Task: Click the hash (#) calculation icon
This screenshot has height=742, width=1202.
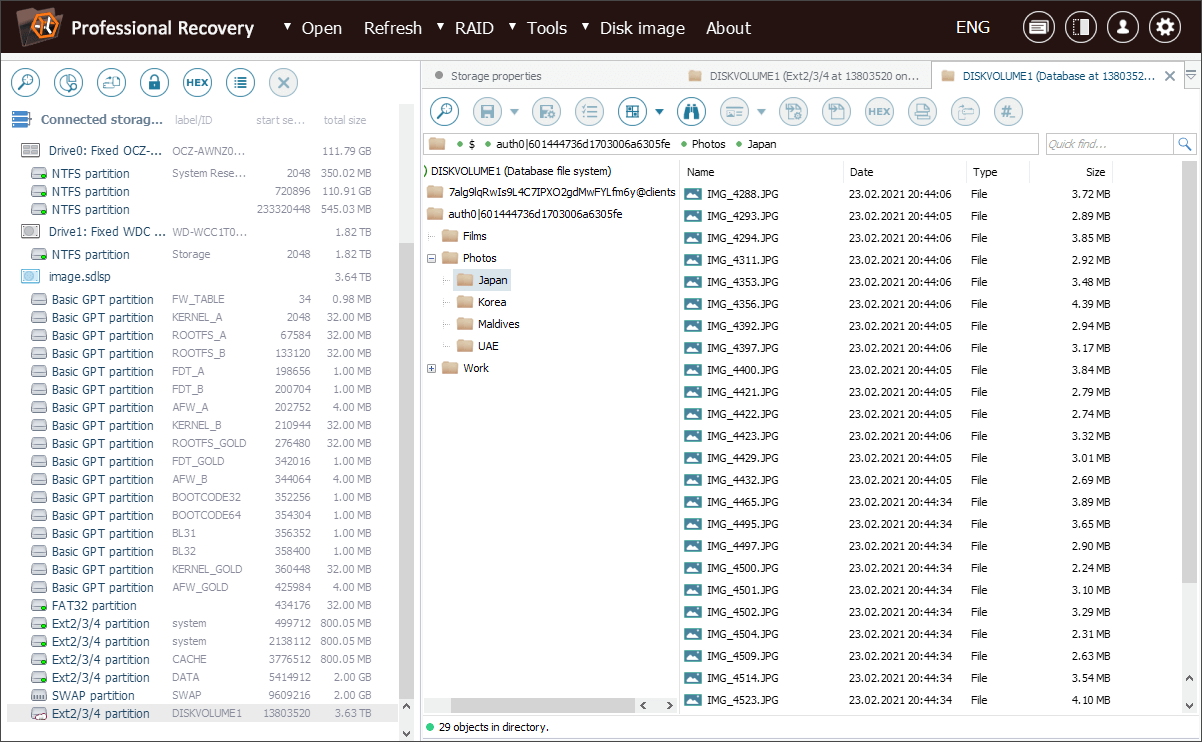Action: click(x=1009, y=111)
